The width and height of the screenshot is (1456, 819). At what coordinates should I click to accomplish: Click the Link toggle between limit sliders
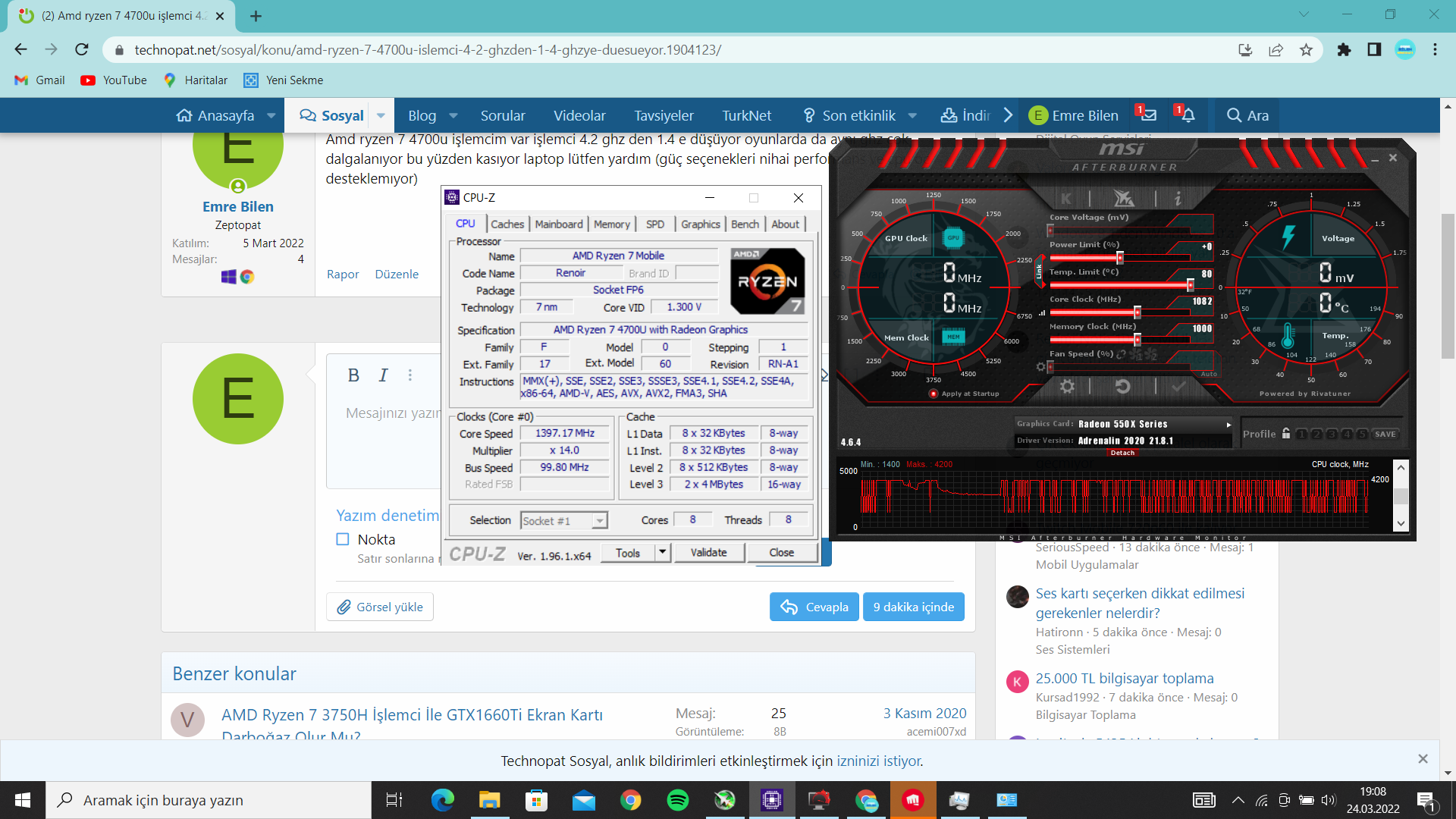pos(1039,272)
